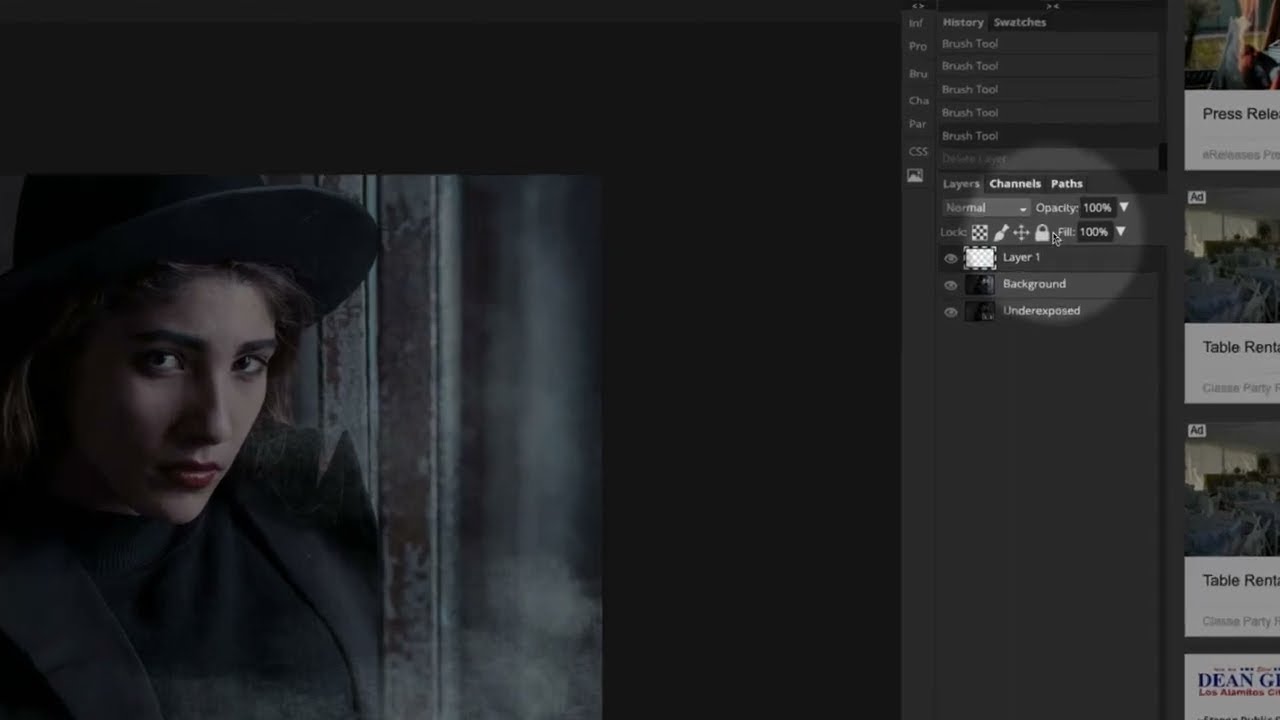Open the image panel icon in sidebar
1280x720 pixels.
(x=915, y=175)
